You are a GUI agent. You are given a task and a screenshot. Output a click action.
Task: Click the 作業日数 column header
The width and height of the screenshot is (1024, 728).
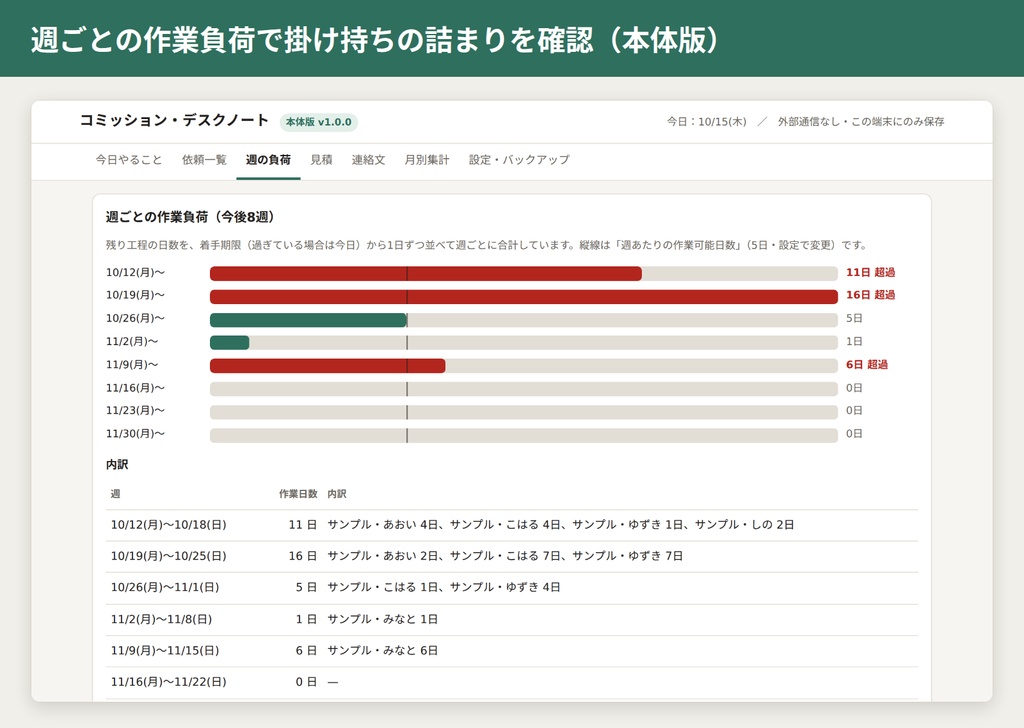pos(298,494)
